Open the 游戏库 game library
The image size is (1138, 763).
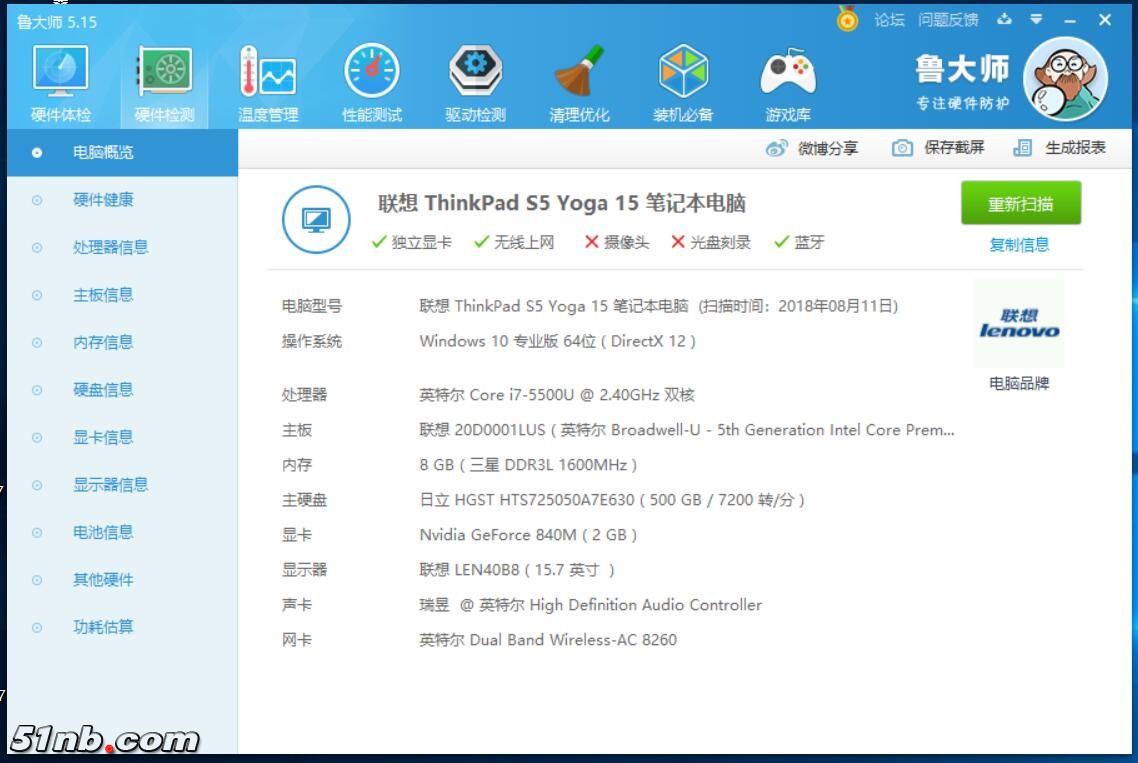tap(790, 80)
